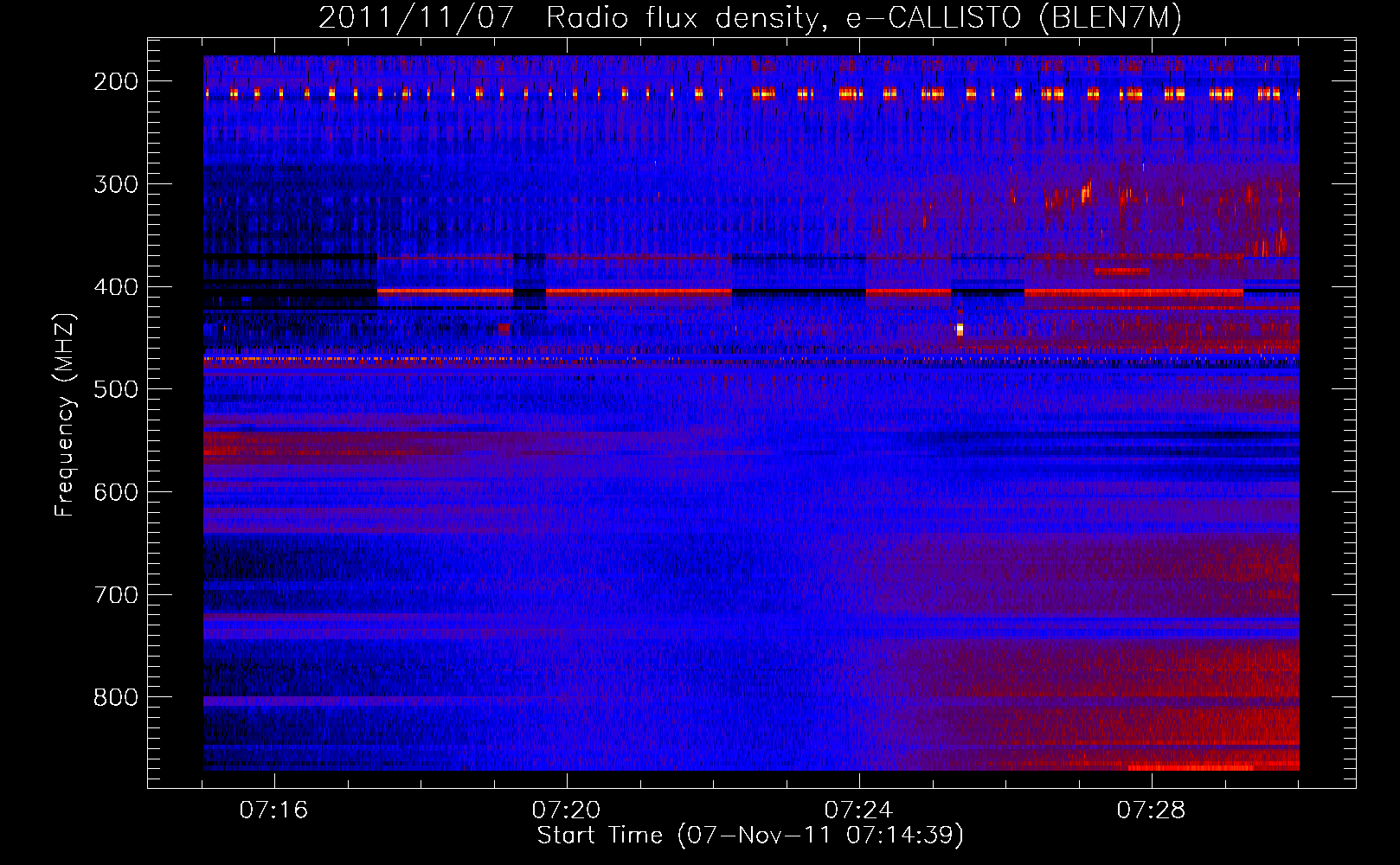
Task: Click the 700 frequency tick label
Action: [116, 595]
